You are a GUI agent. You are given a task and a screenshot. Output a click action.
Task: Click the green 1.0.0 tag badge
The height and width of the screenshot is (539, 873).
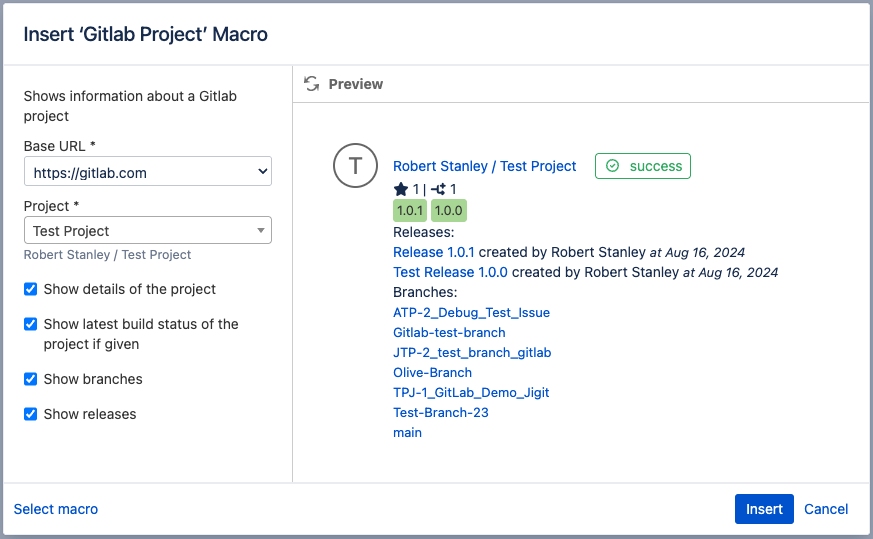pos(448,210)
